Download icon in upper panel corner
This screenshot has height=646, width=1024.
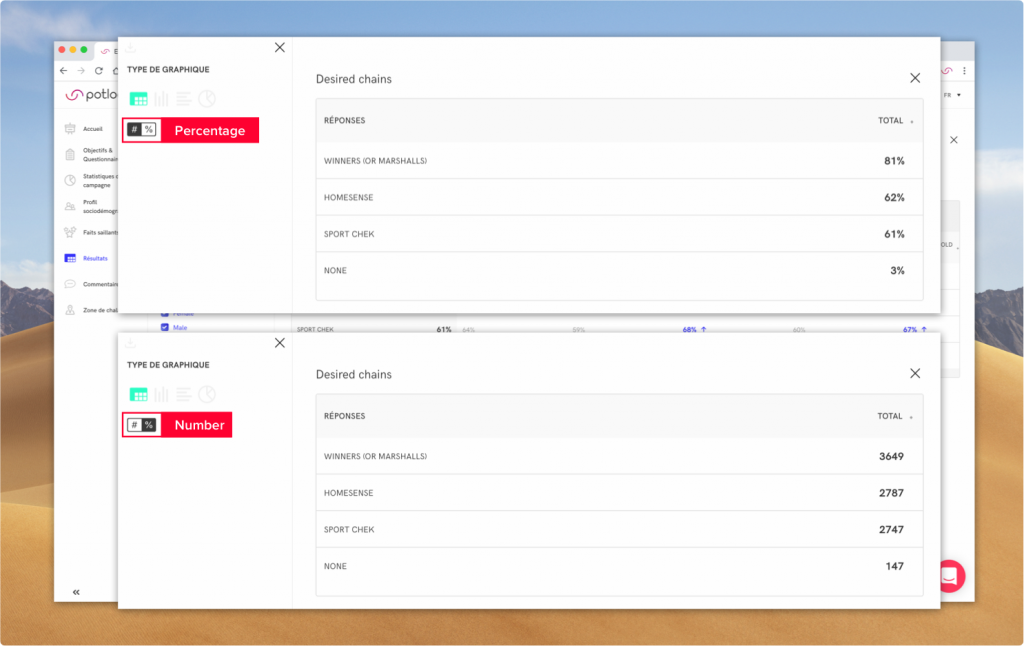[x=130, y=48]
